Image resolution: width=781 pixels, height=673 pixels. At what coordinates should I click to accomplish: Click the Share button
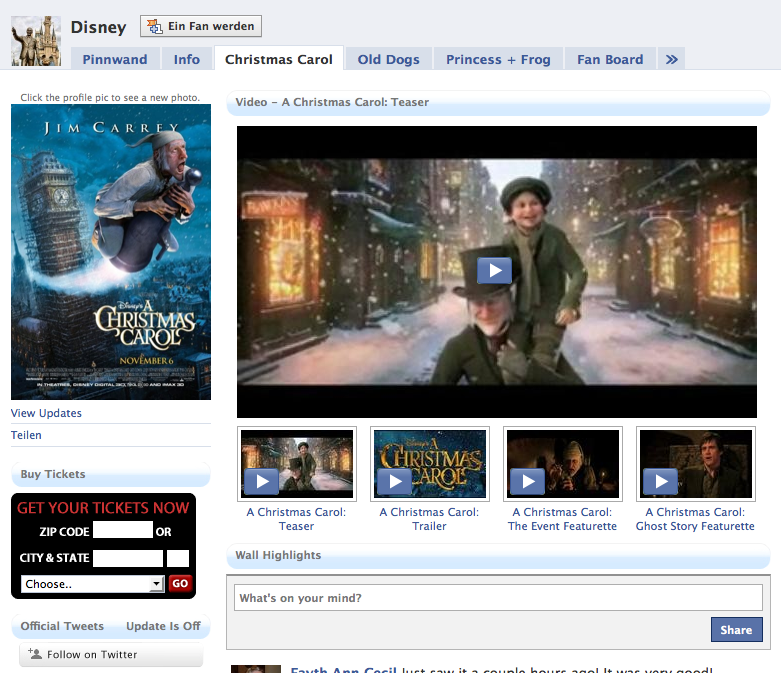(x=736, y=630)
